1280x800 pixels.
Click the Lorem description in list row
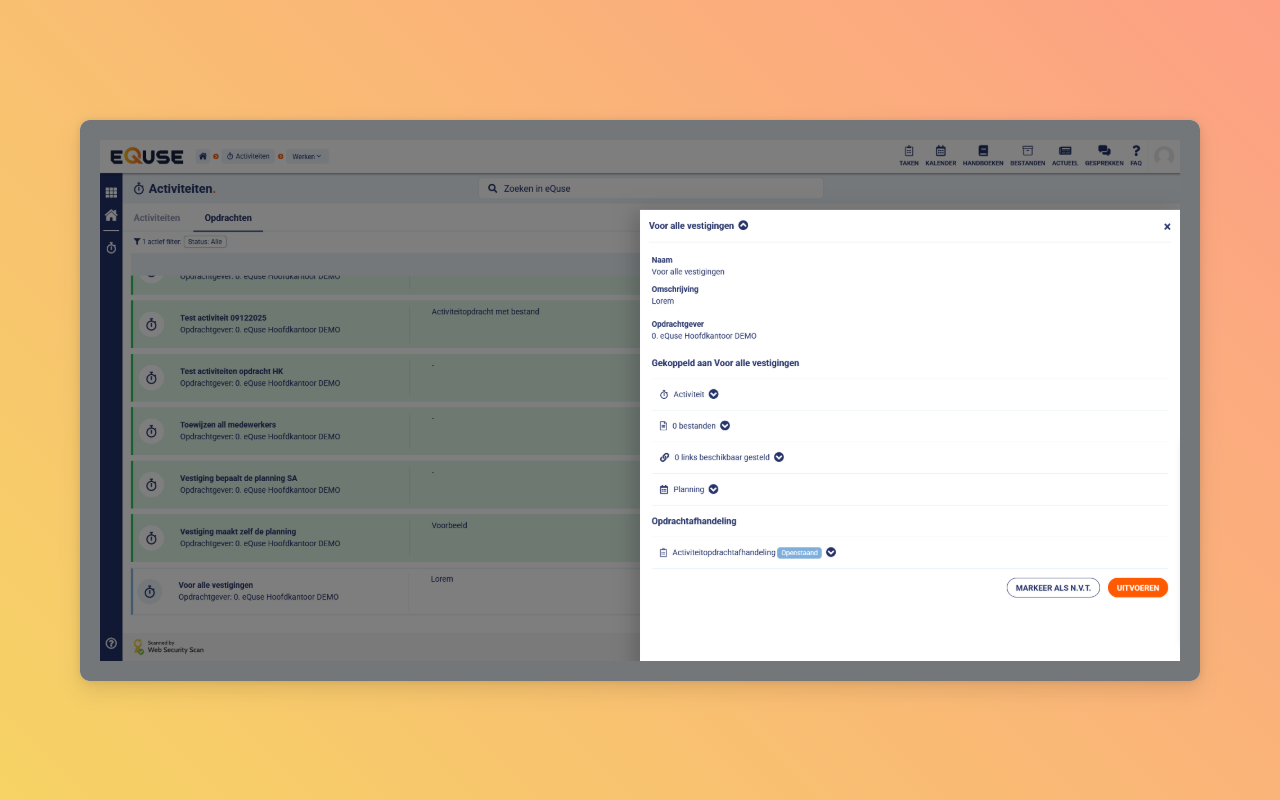pos(442,579)
